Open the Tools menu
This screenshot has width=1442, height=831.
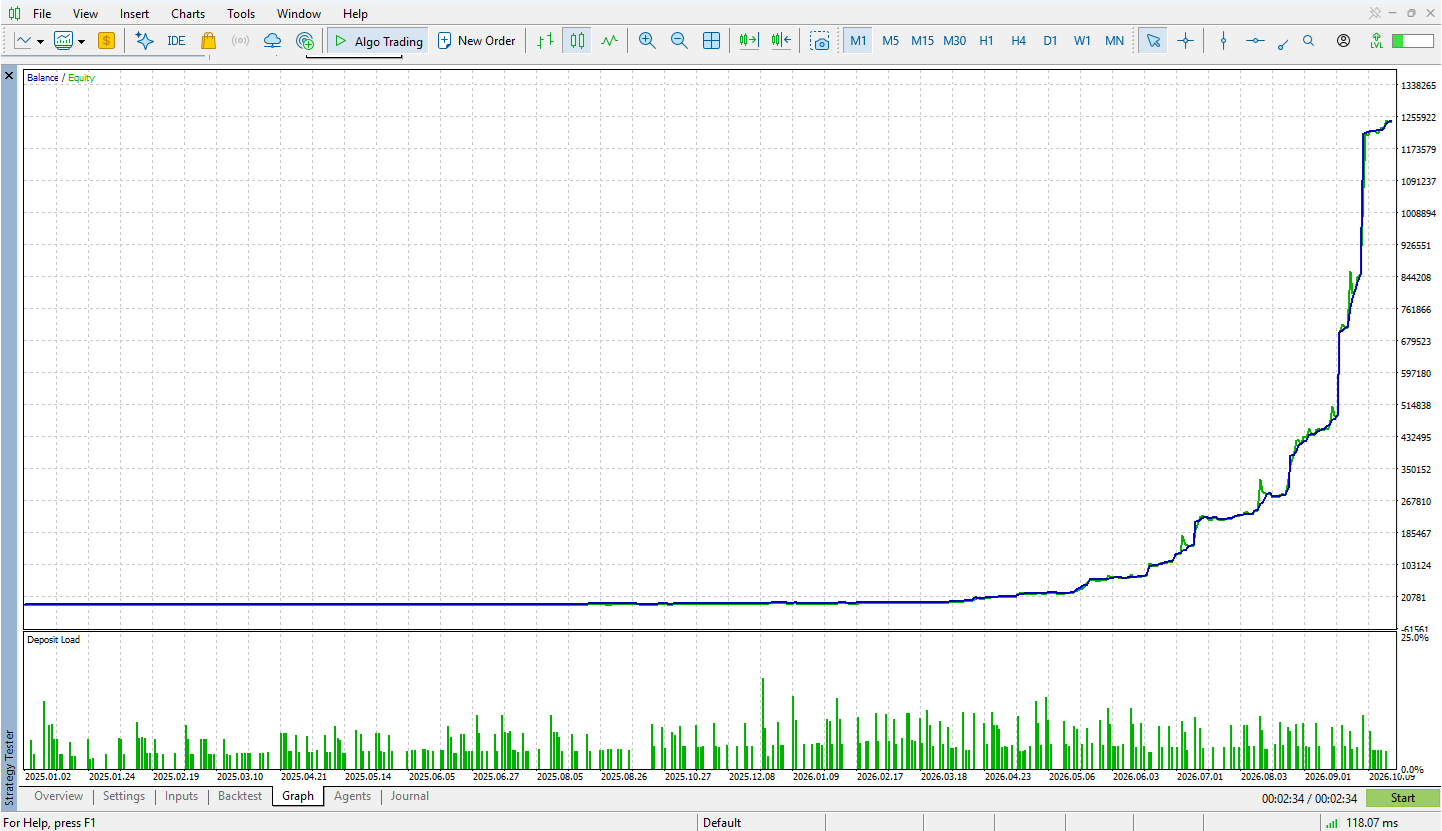(241, 13)
